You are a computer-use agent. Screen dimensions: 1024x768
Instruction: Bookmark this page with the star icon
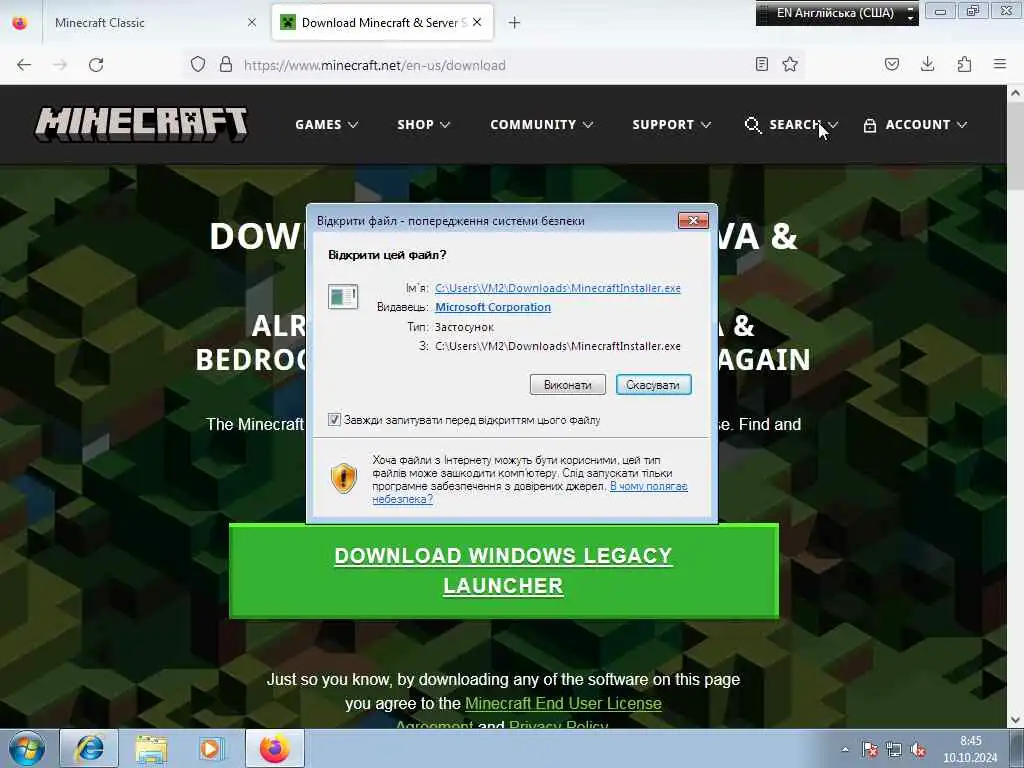point(790,64)
